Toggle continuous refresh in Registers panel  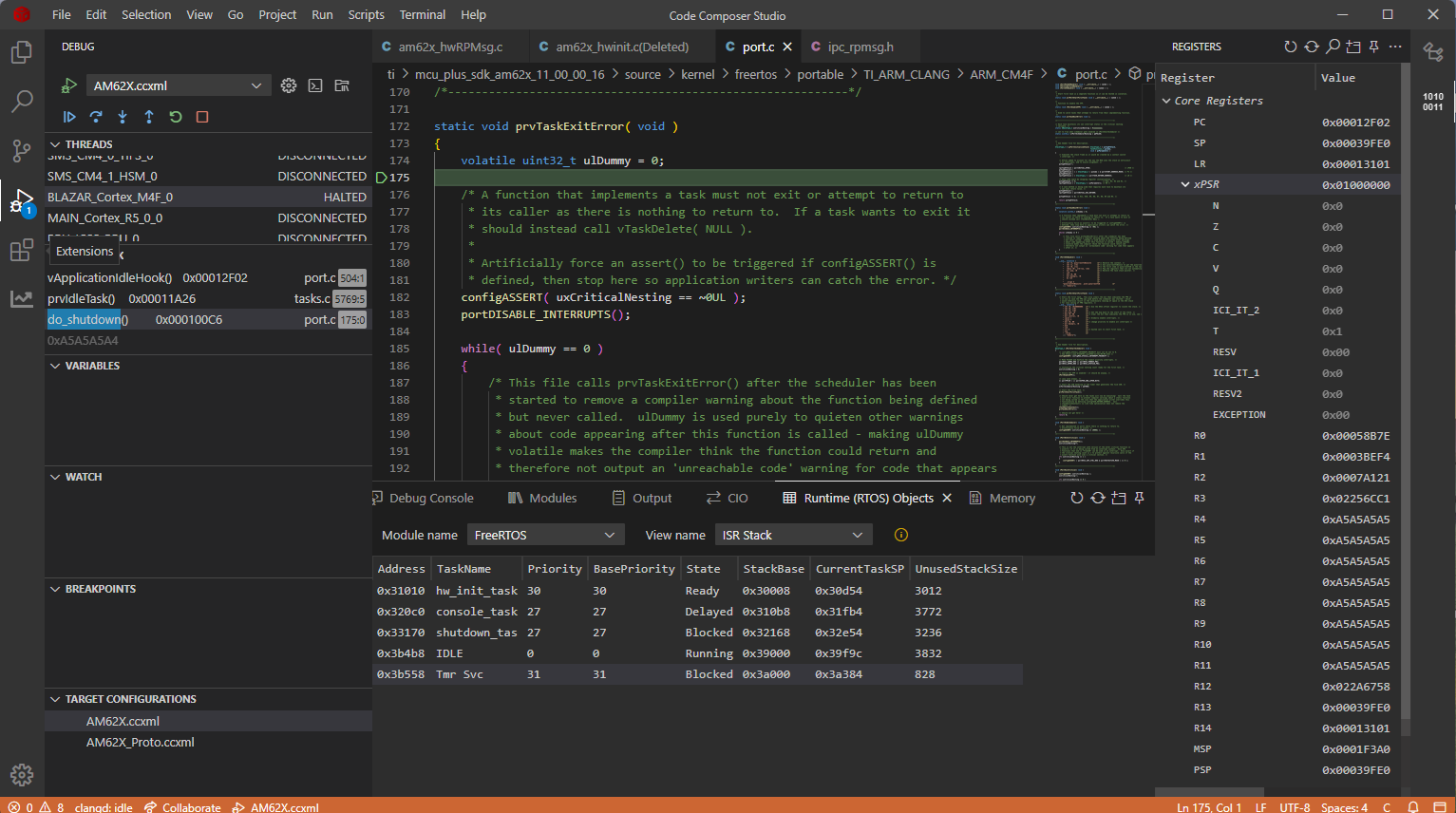[1312, 47]
